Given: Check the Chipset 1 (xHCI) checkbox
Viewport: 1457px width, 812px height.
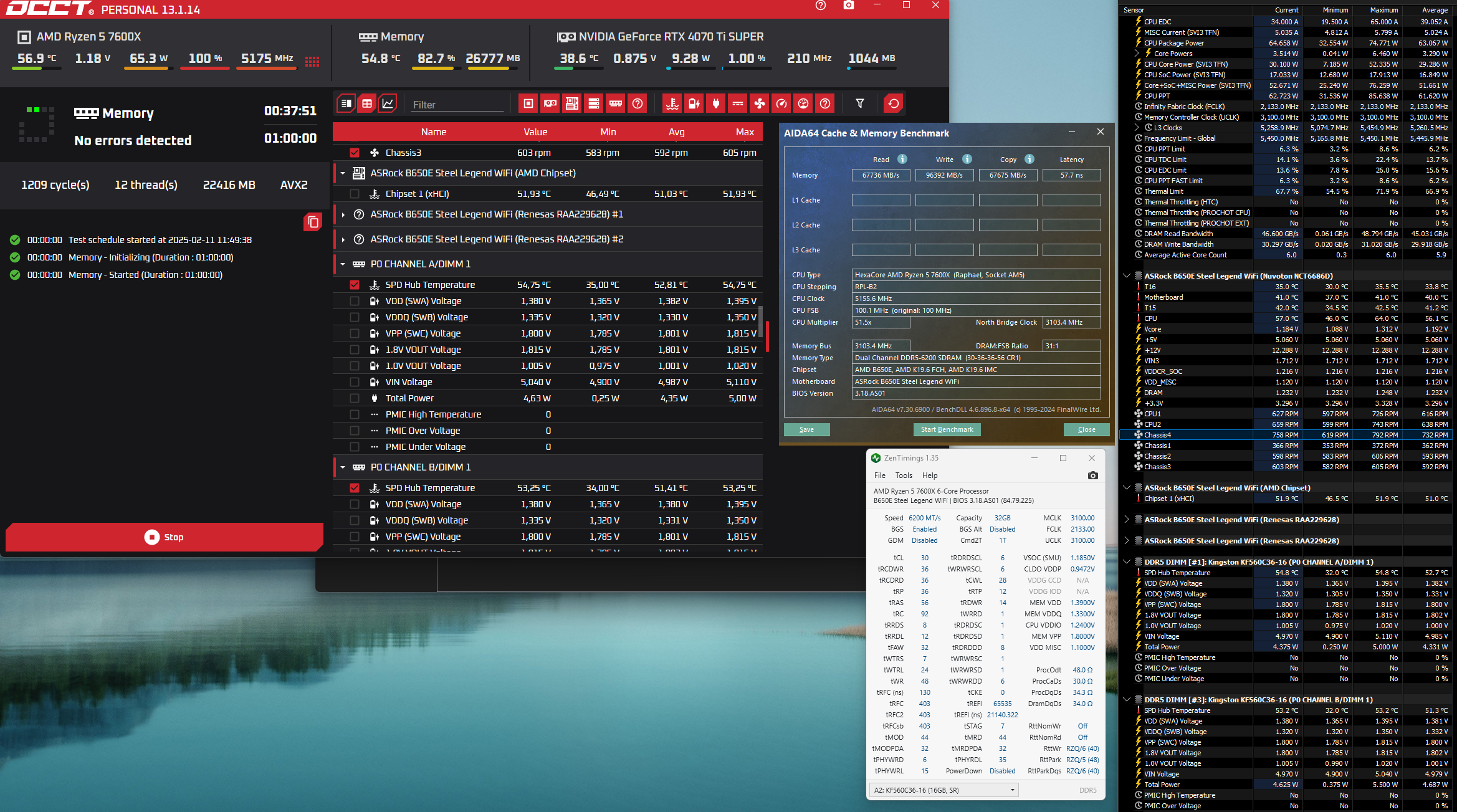Looking at the screenshot, I should click(355, 194).
